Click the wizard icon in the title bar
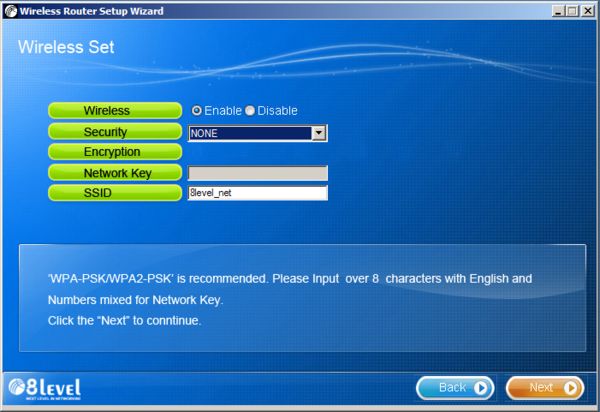 click(x=11, y=11)
